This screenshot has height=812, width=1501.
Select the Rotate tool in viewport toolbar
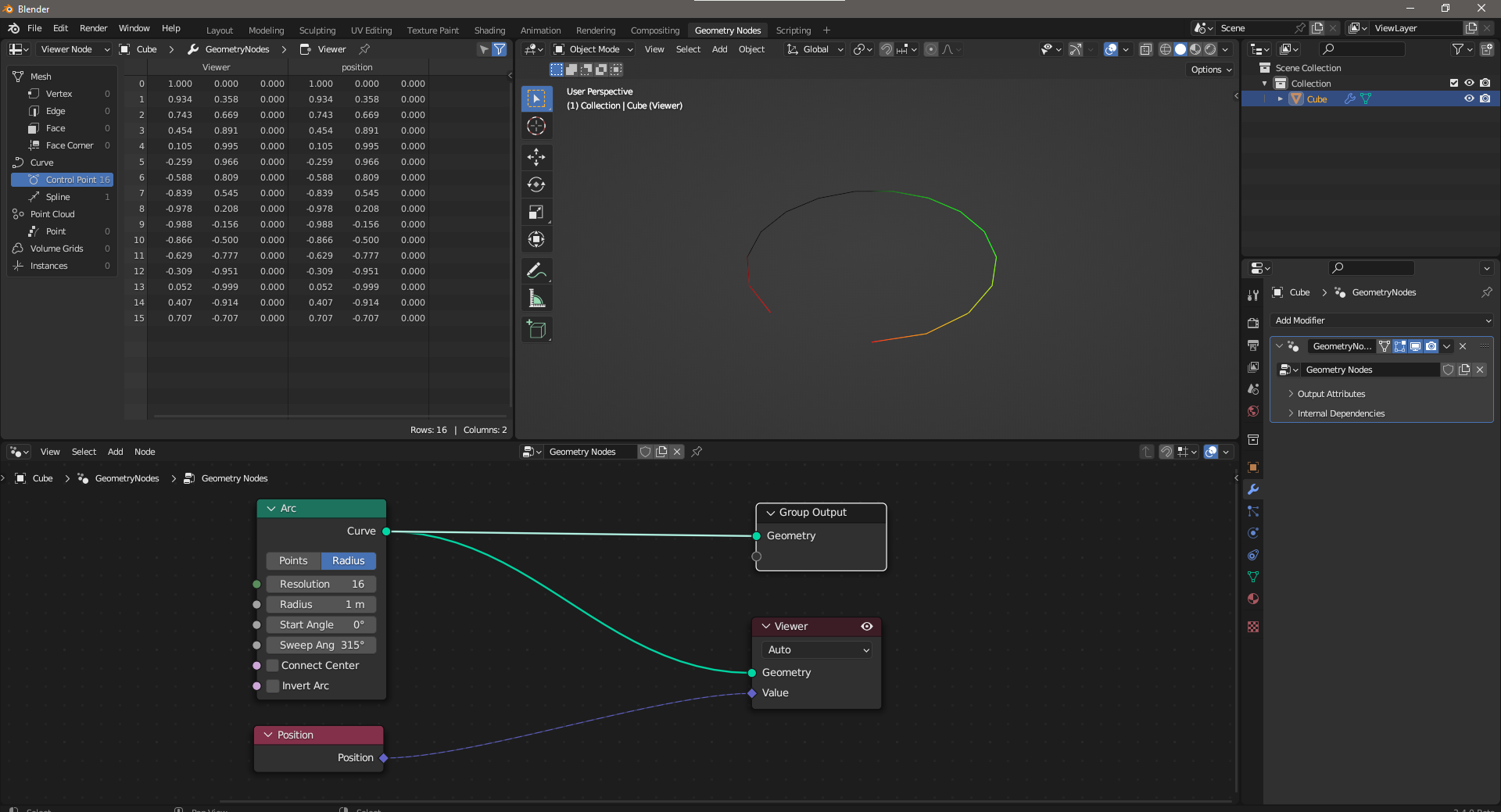click(536, 184)
